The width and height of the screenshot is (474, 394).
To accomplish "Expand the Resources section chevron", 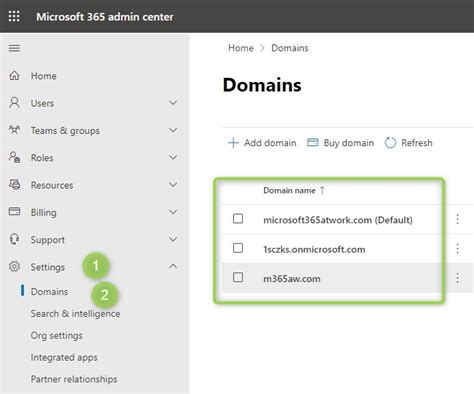I will (x=173, y=184).
